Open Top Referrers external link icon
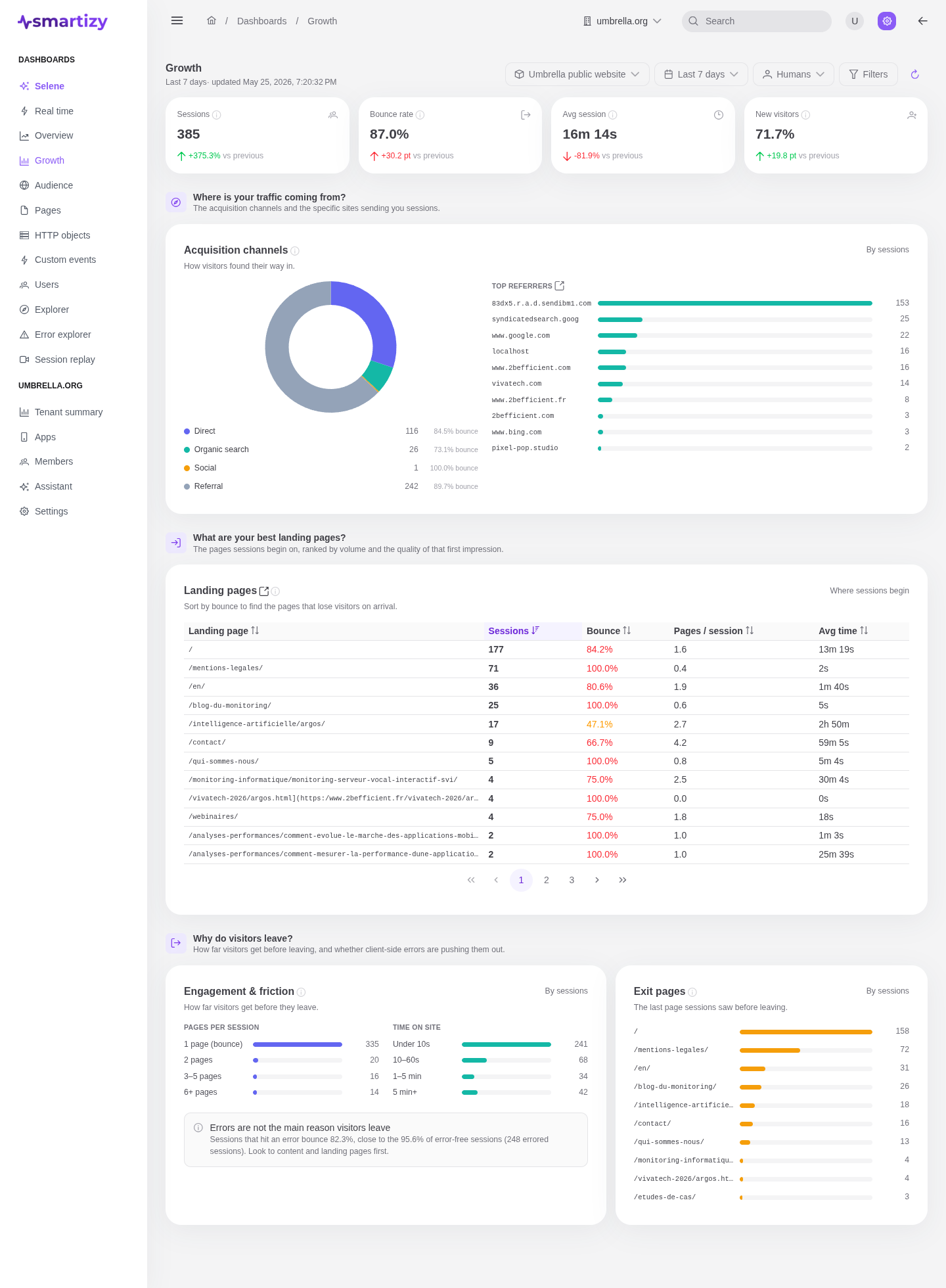 (560, 286)
